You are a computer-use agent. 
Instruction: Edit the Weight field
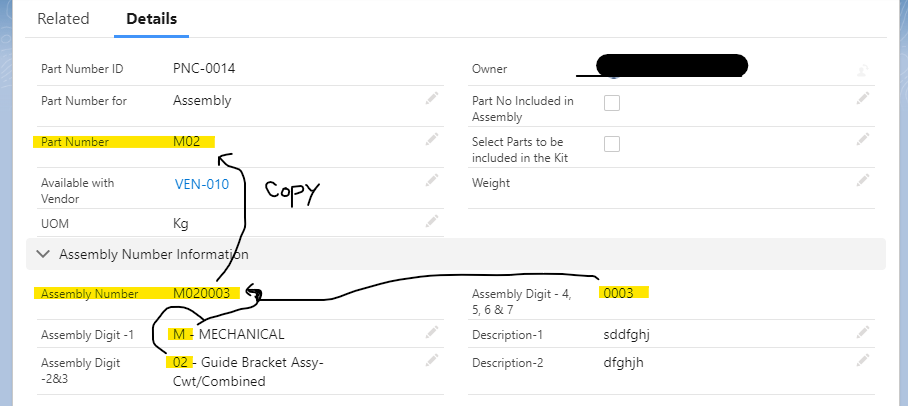(862, 181)
